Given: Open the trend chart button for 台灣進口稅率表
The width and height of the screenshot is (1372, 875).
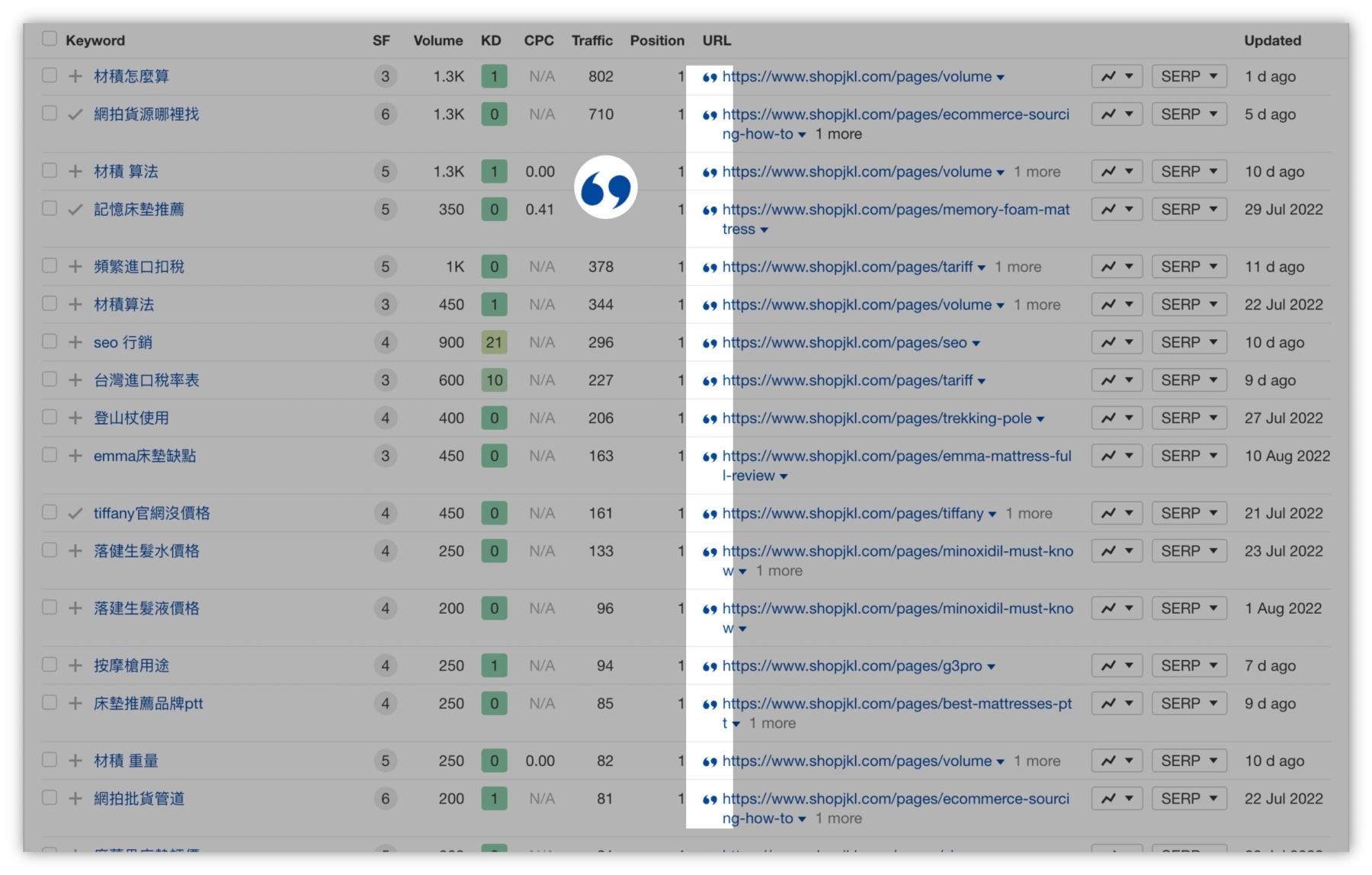Looking at the screenshot, I should point(1117,380).
